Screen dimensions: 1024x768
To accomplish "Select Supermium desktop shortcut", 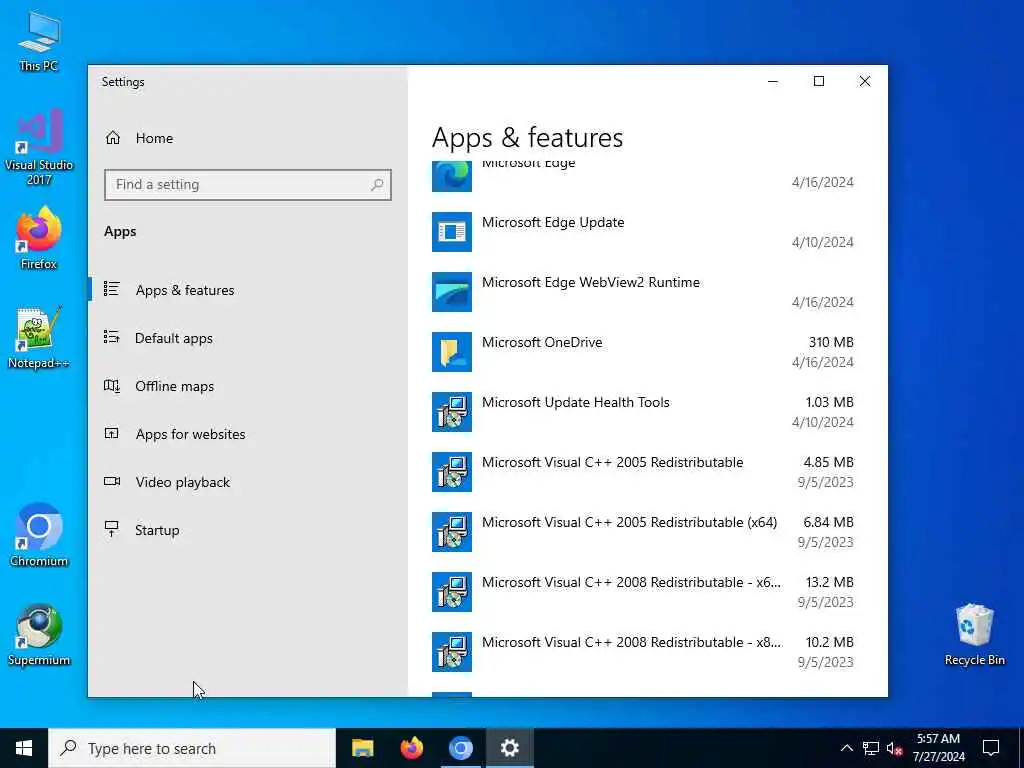I will point(39,635).
